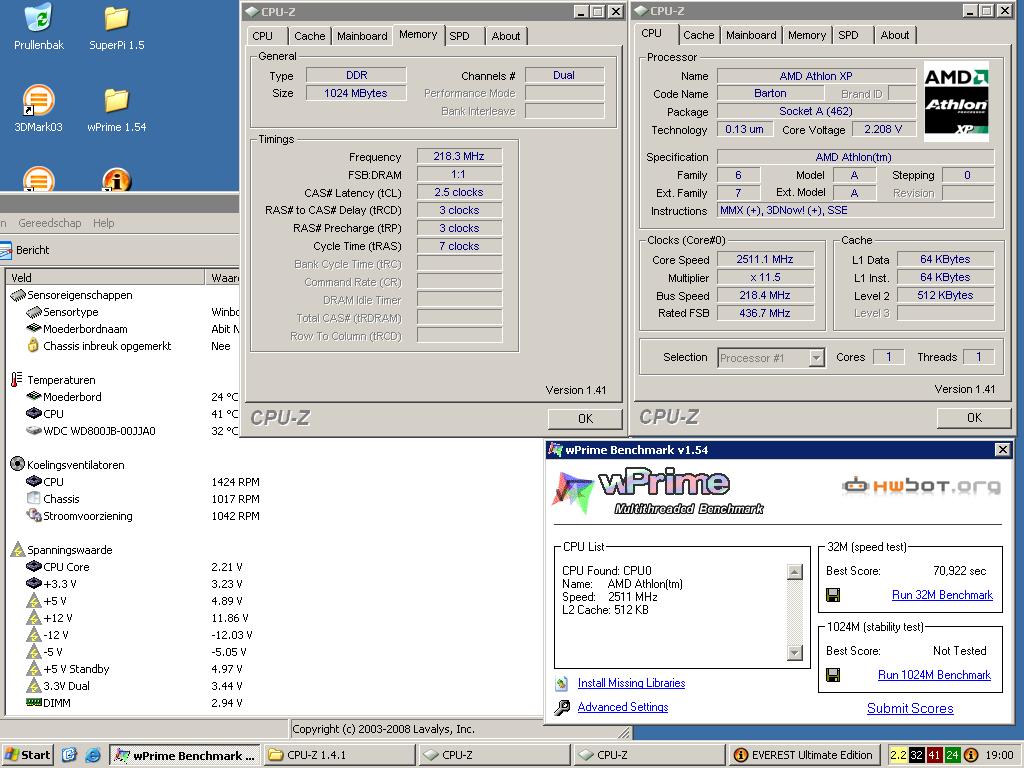Click OK in the Memory CPU-Z window

pyautogui.click(x=585, y=419)
